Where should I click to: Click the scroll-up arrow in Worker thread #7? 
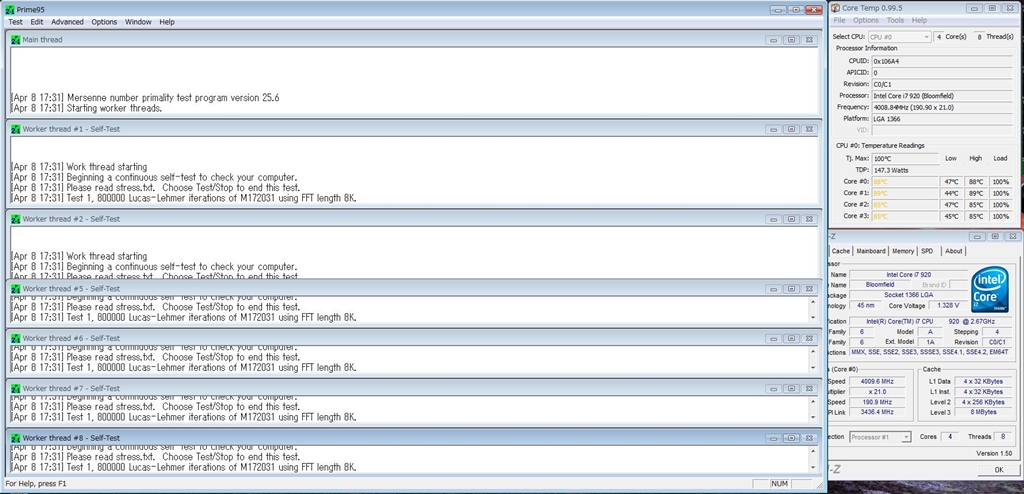click(813, 401)
